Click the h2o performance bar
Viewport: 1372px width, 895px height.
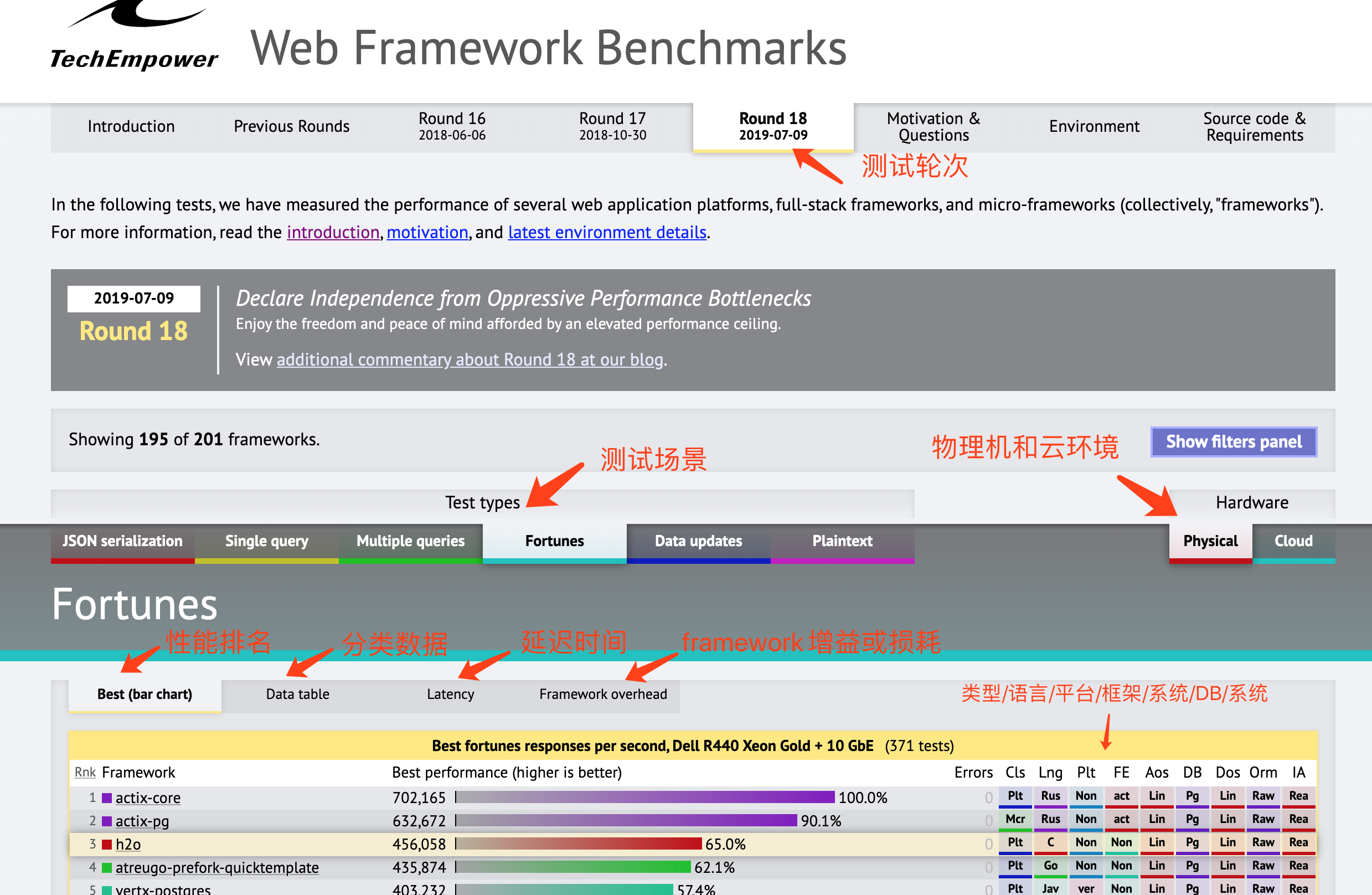(x=578, y=844)
